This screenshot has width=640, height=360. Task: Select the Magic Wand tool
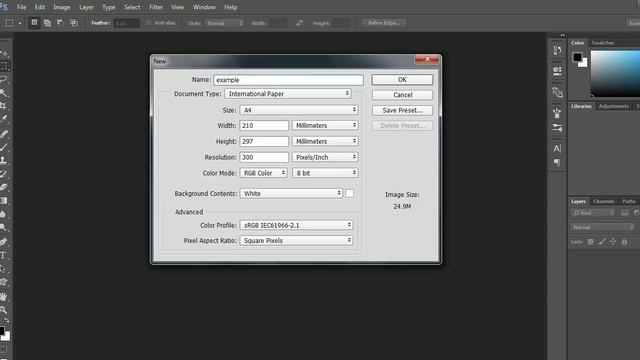click(4, 93)
